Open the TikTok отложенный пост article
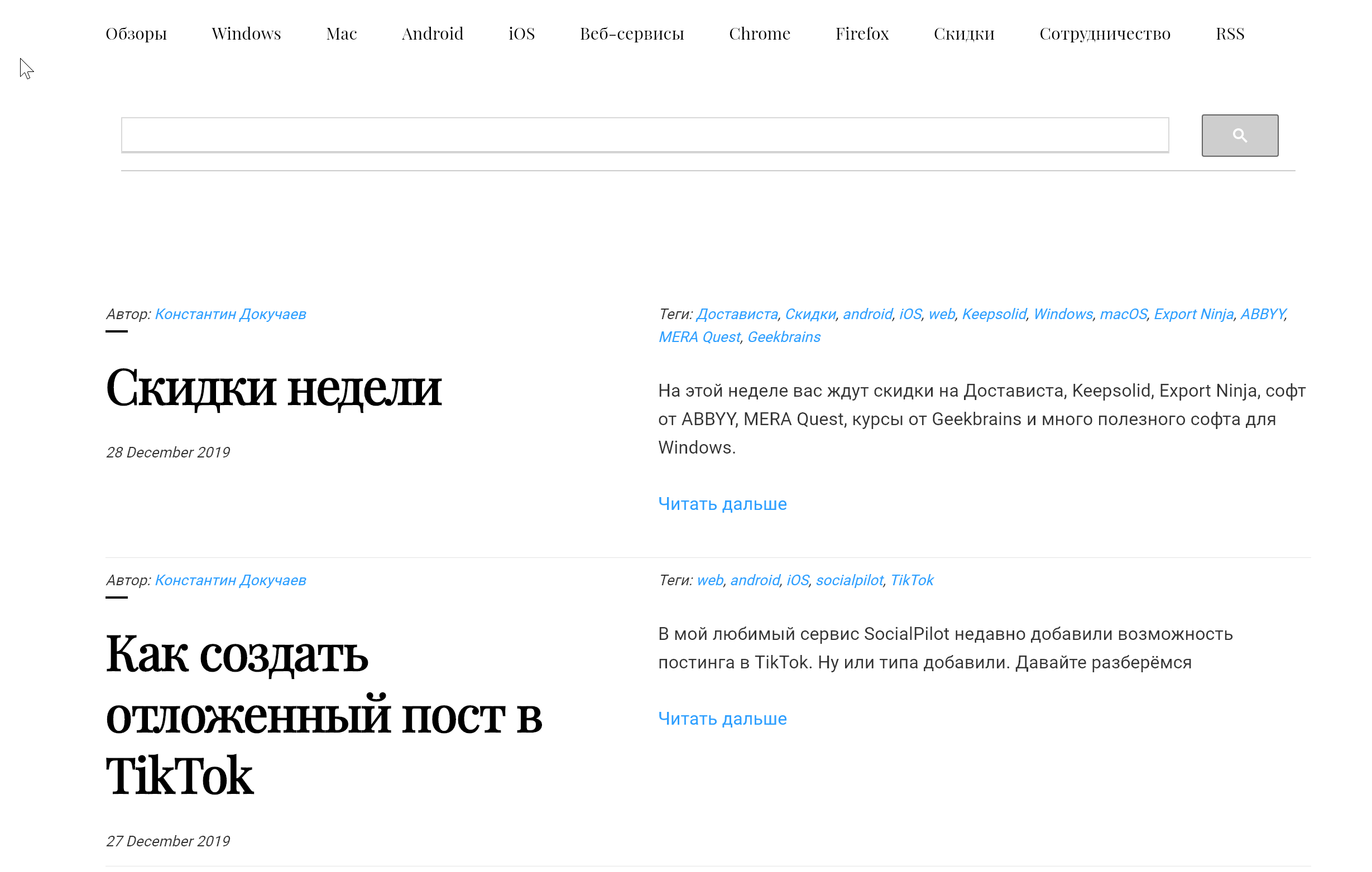Image resolution: width=1372 pixels, height=872 pixels. click(323, 714)
